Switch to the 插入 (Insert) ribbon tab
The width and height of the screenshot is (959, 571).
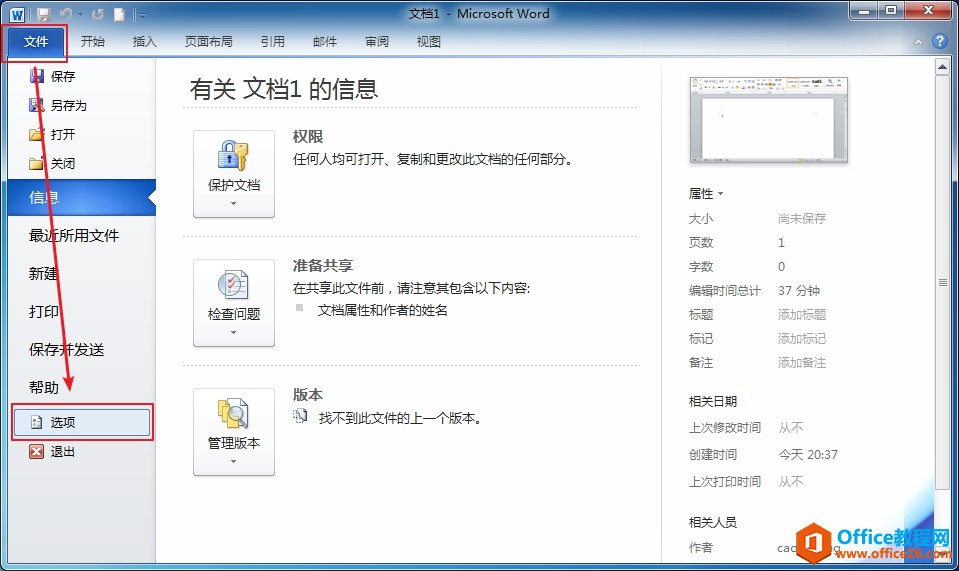tap(145, 41)
